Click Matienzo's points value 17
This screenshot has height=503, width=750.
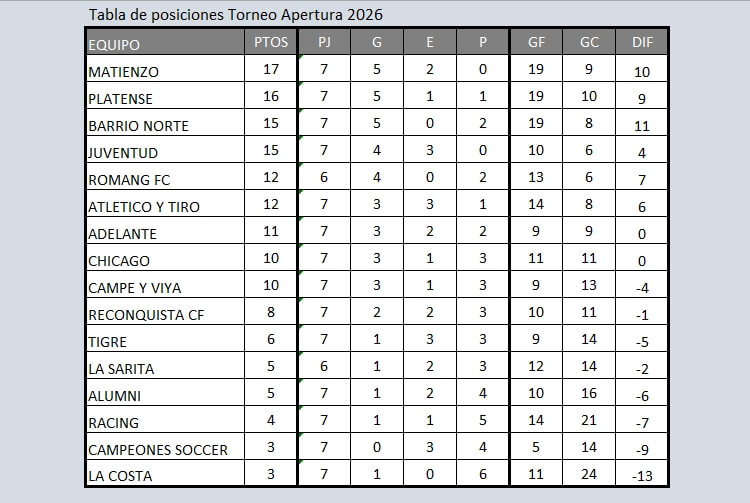pyautogui.click(x=271, y=69)
